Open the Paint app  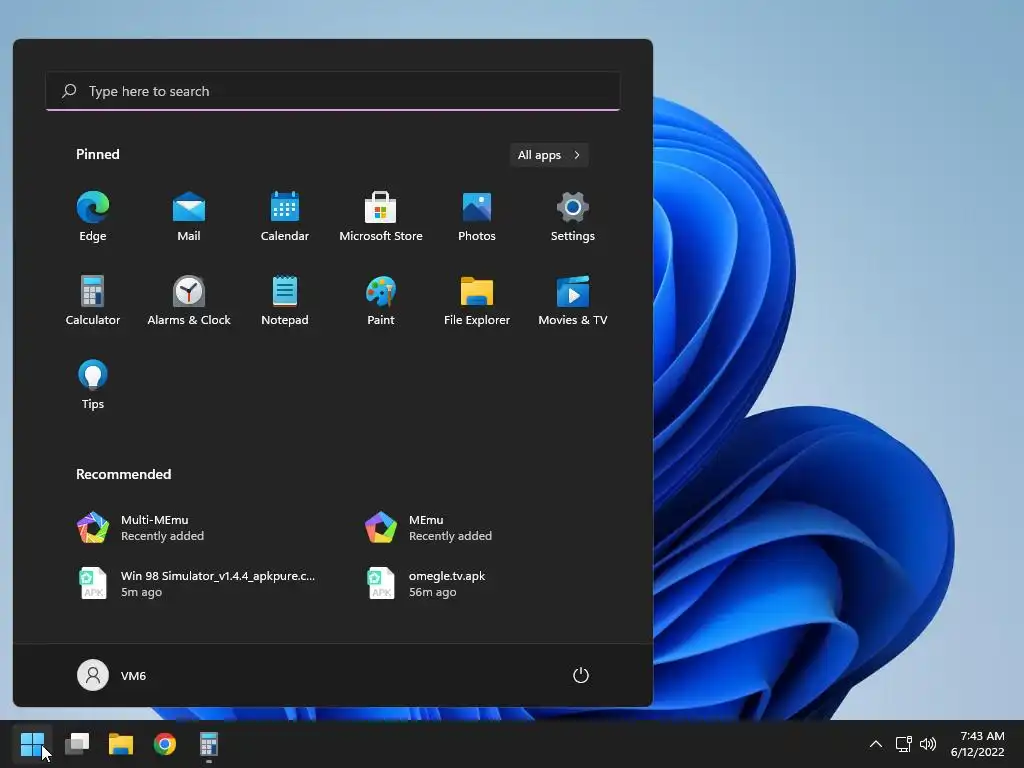381,300
